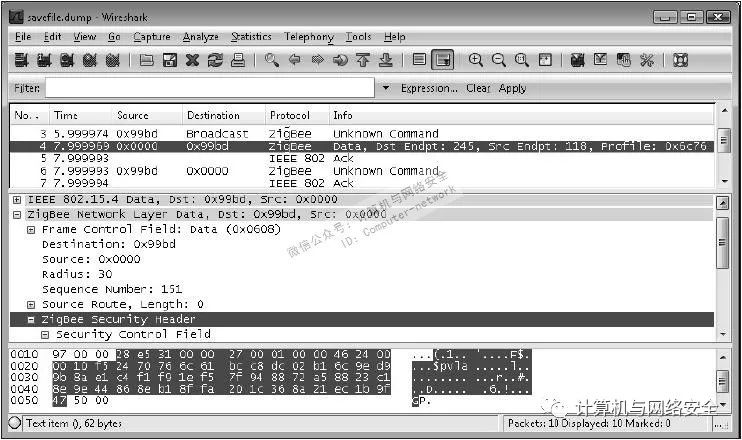This screenshot has height=440, width=742.
Task: Open the Capture menu
Action: [151, 37]
